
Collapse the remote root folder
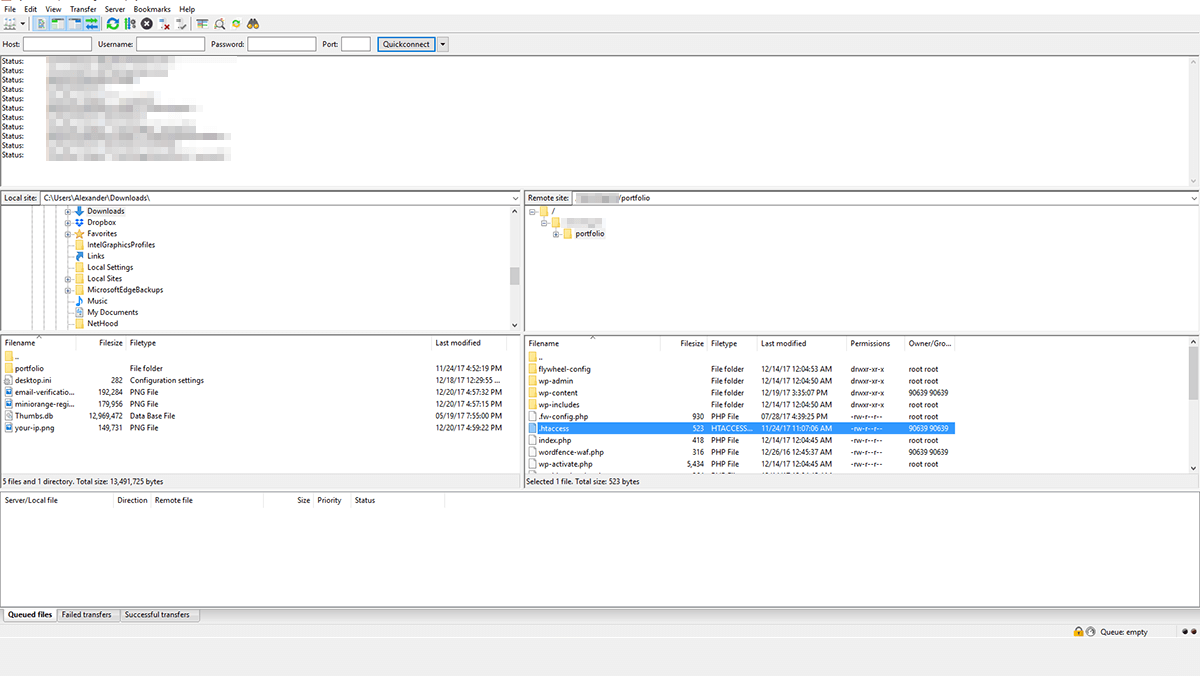(x=532, y=211)
